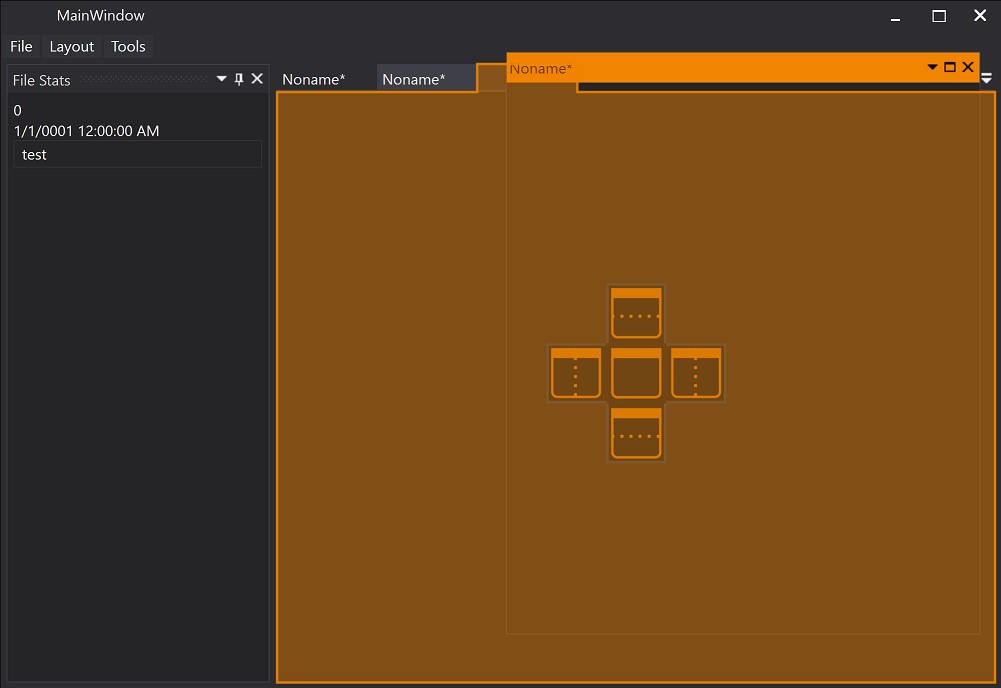Viewport: 1001px width, 688px height.
Task: Click the test text field
Action: coord(137,155)
